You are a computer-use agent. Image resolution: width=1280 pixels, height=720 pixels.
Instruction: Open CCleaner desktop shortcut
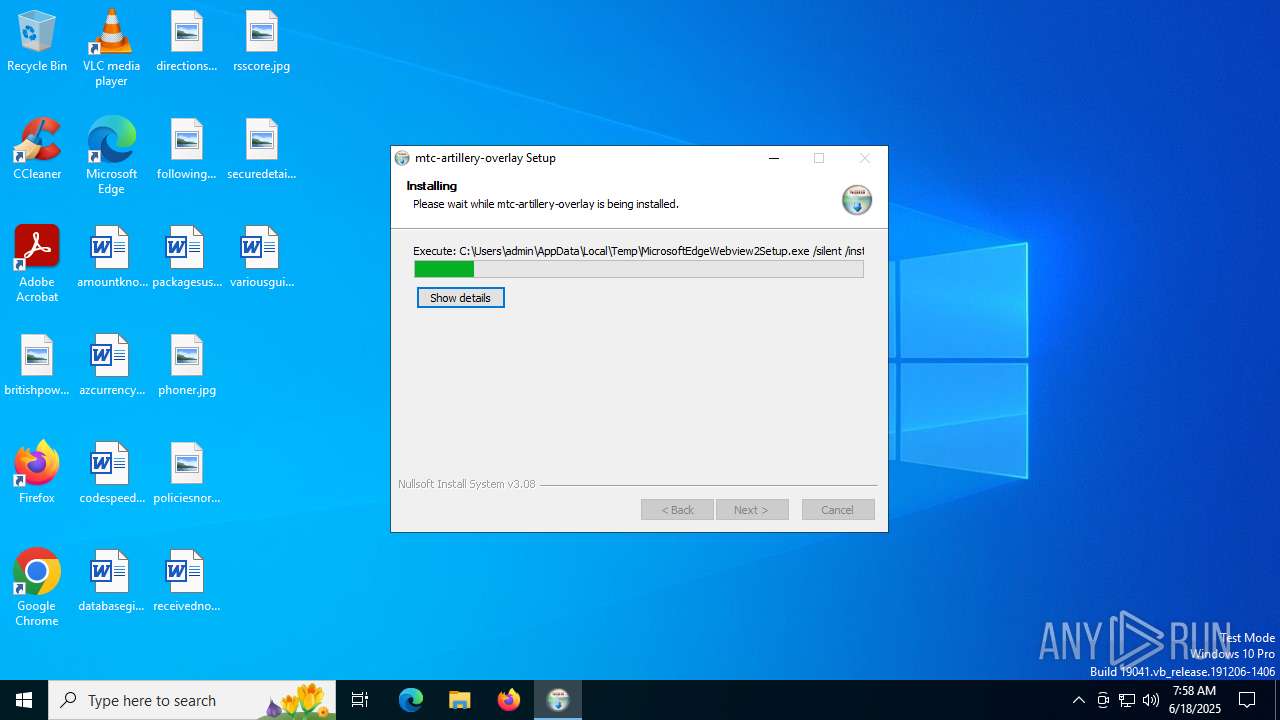(x=37, y=150)
